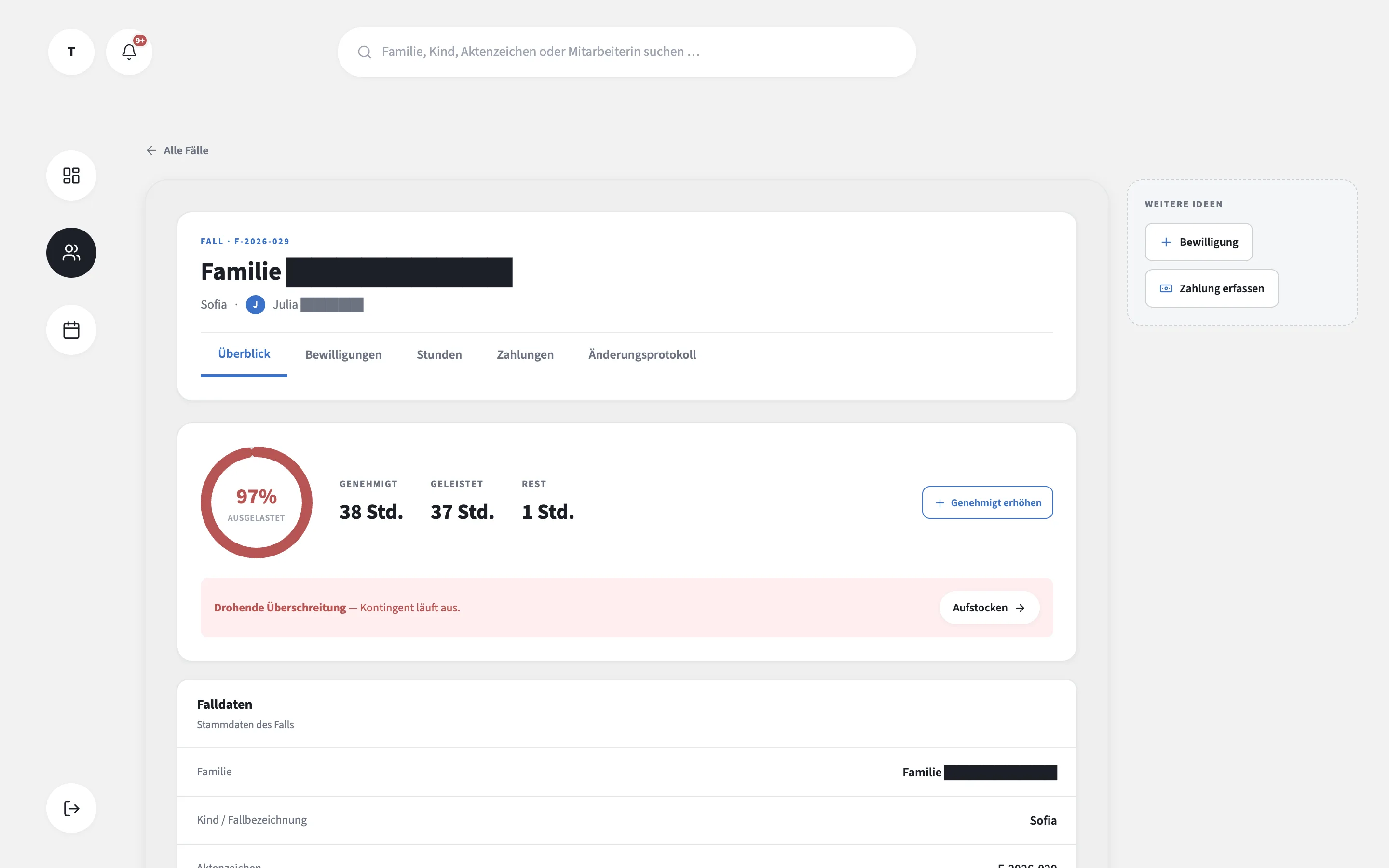This screenshot has width=1389, height=868.
Task: Open the Stunden tab
Action: pos(439,355)
